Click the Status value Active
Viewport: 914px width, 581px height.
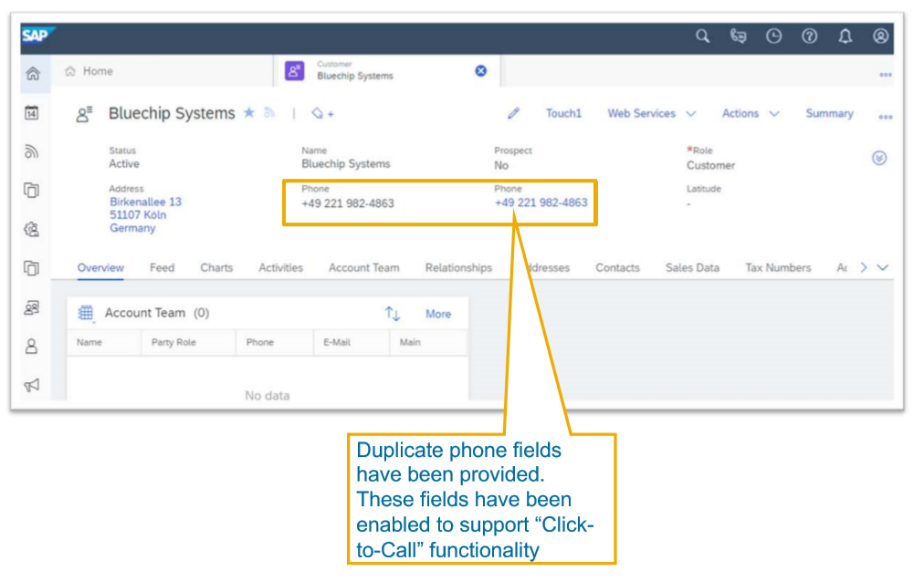[124, 164]
